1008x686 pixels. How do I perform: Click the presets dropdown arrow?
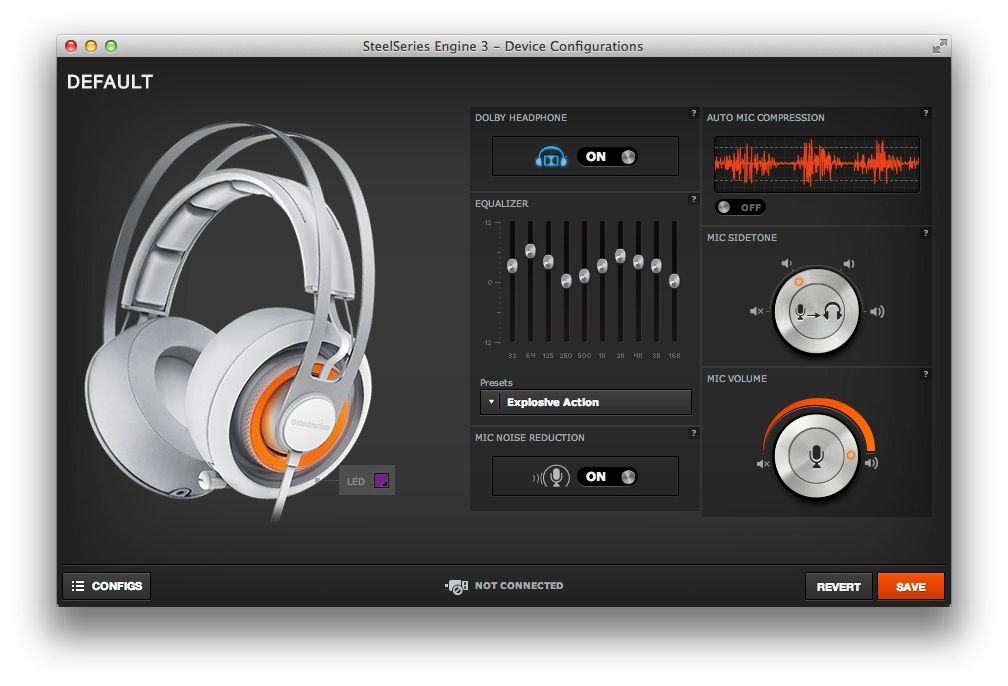pyautogui.click(x=490, y=402)
